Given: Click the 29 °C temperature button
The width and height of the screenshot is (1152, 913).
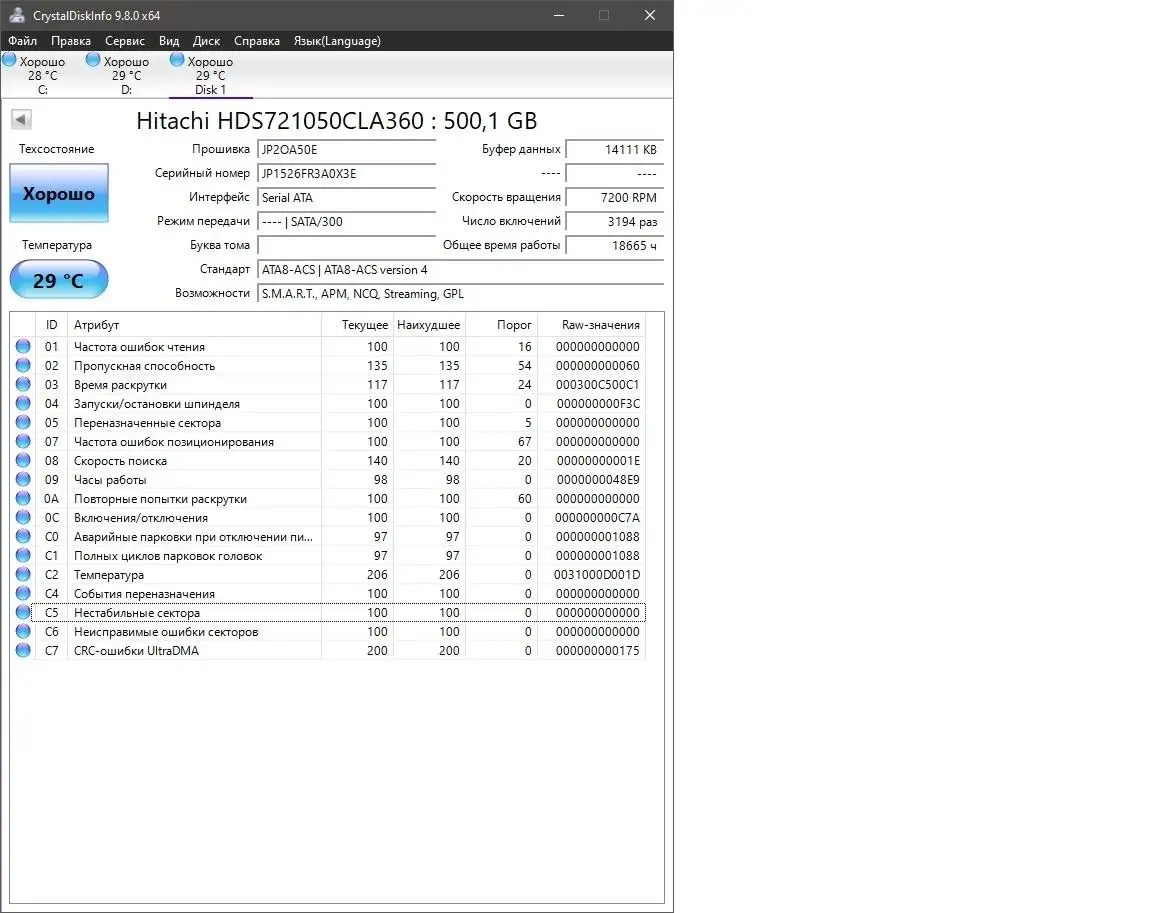Looking at the screenshot, I should coord(59,280).
